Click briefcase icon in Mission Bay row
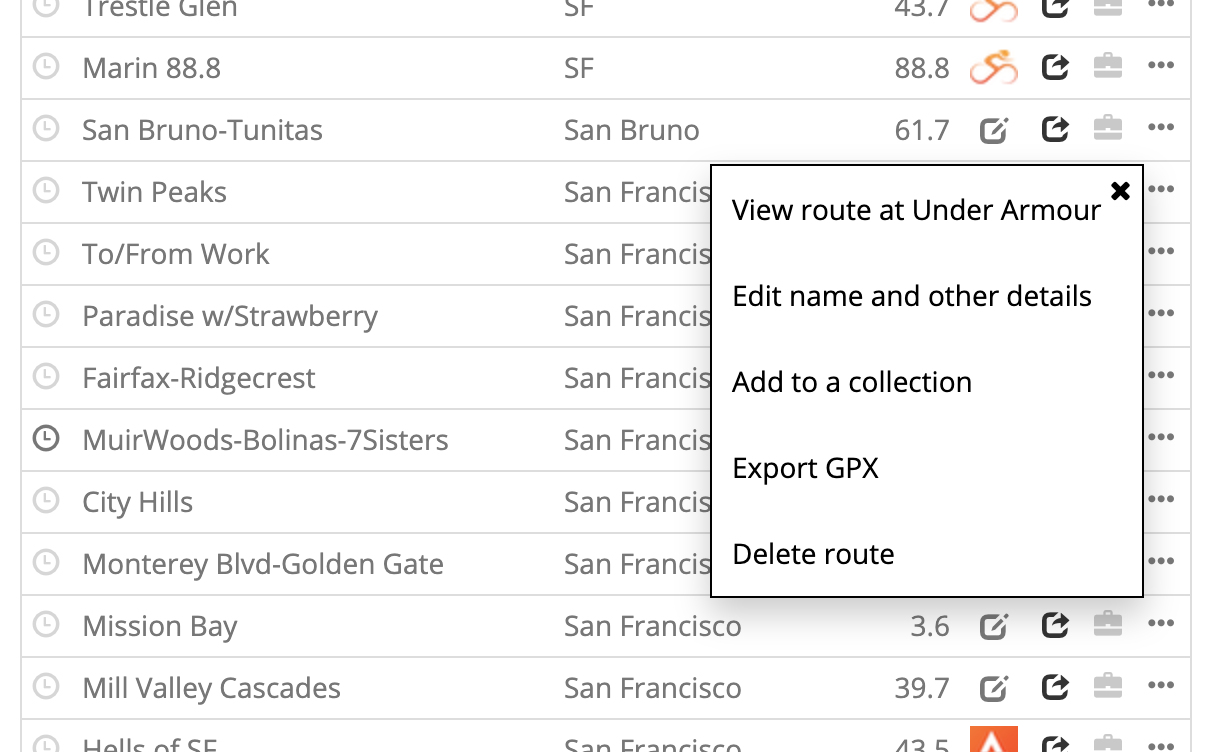Screen dimensions: 1214x752 tap(1107, 625)
